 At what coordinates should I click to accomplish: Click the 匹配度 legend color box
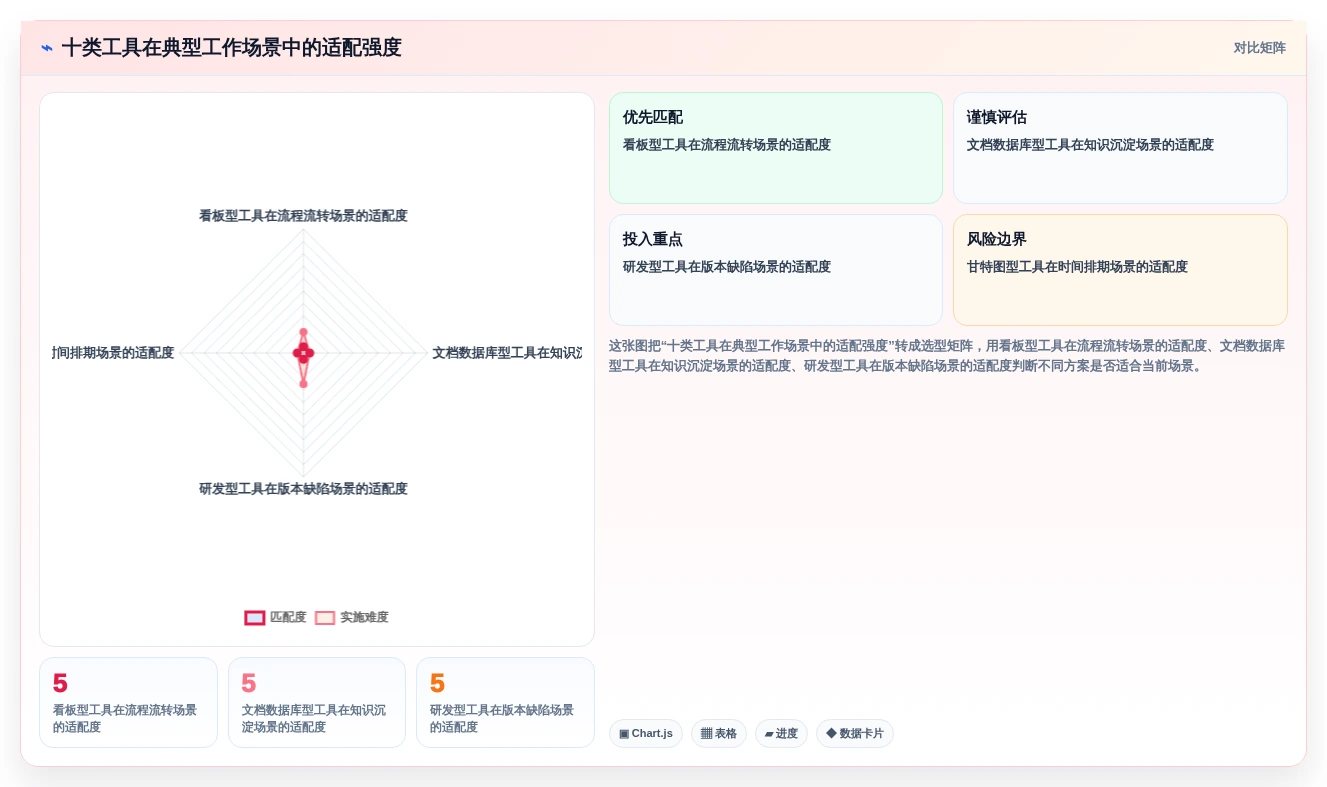[x=255, y=618]
